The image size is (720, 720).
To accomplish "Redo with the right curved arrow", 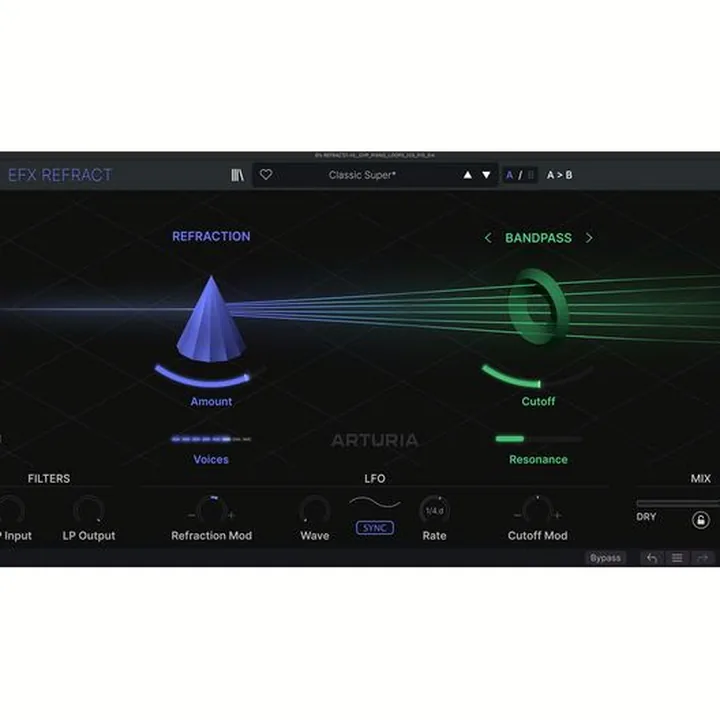I will click(x=703, y=558).
